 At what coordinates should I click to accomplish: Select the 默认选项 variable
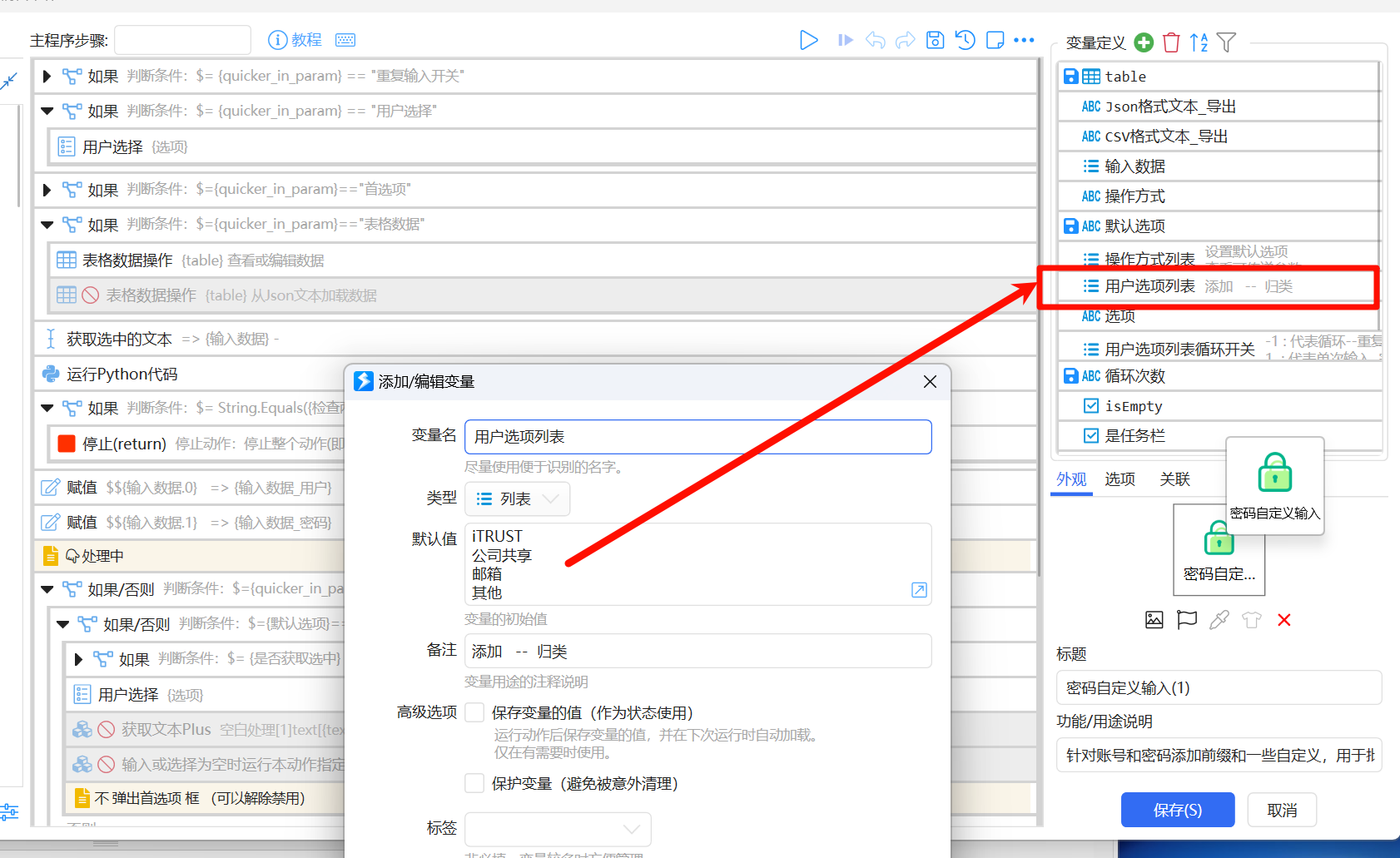tap(1219, 226)
